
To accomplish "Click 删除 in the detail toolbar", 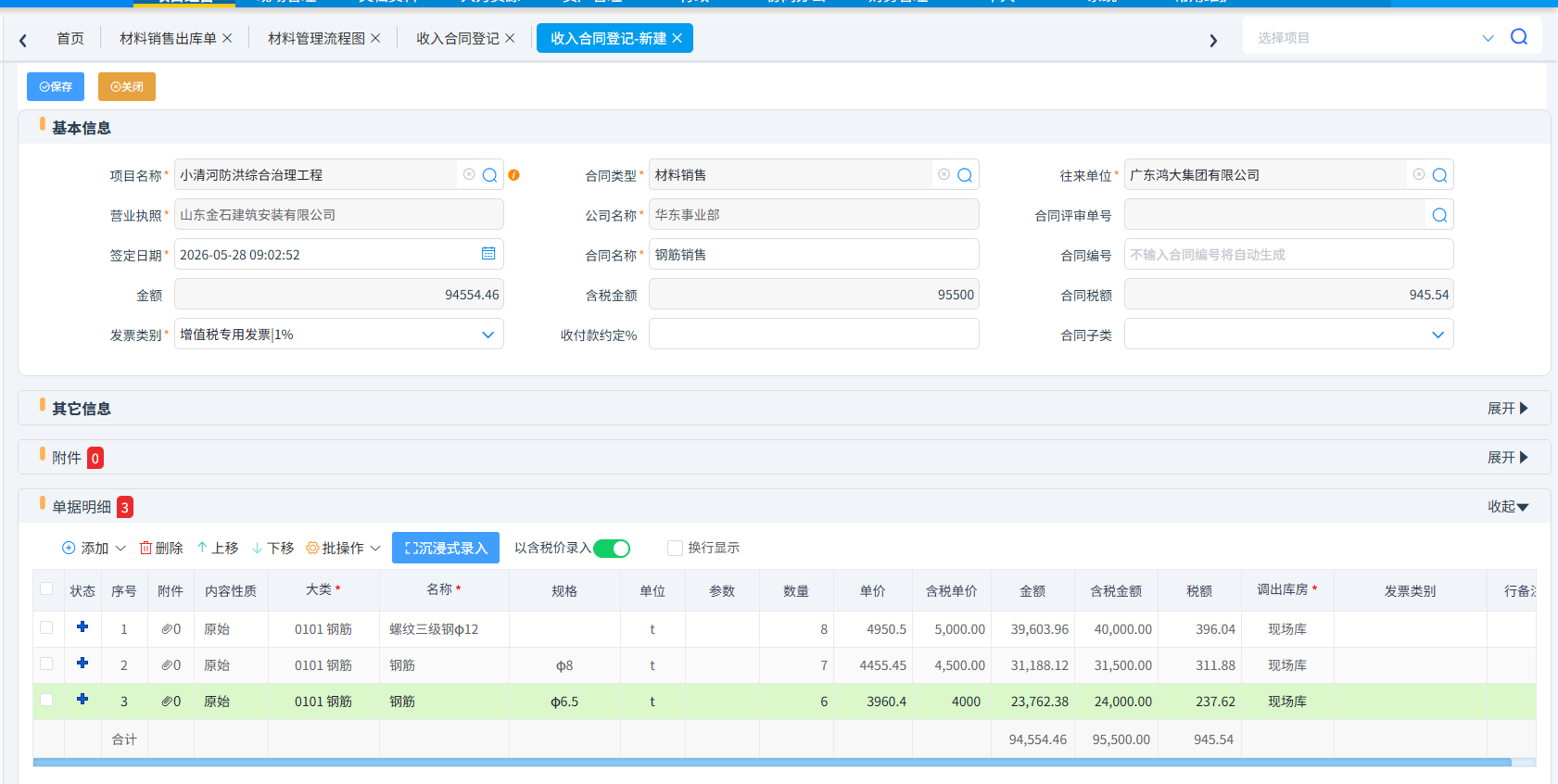I will tap(161, 549).
